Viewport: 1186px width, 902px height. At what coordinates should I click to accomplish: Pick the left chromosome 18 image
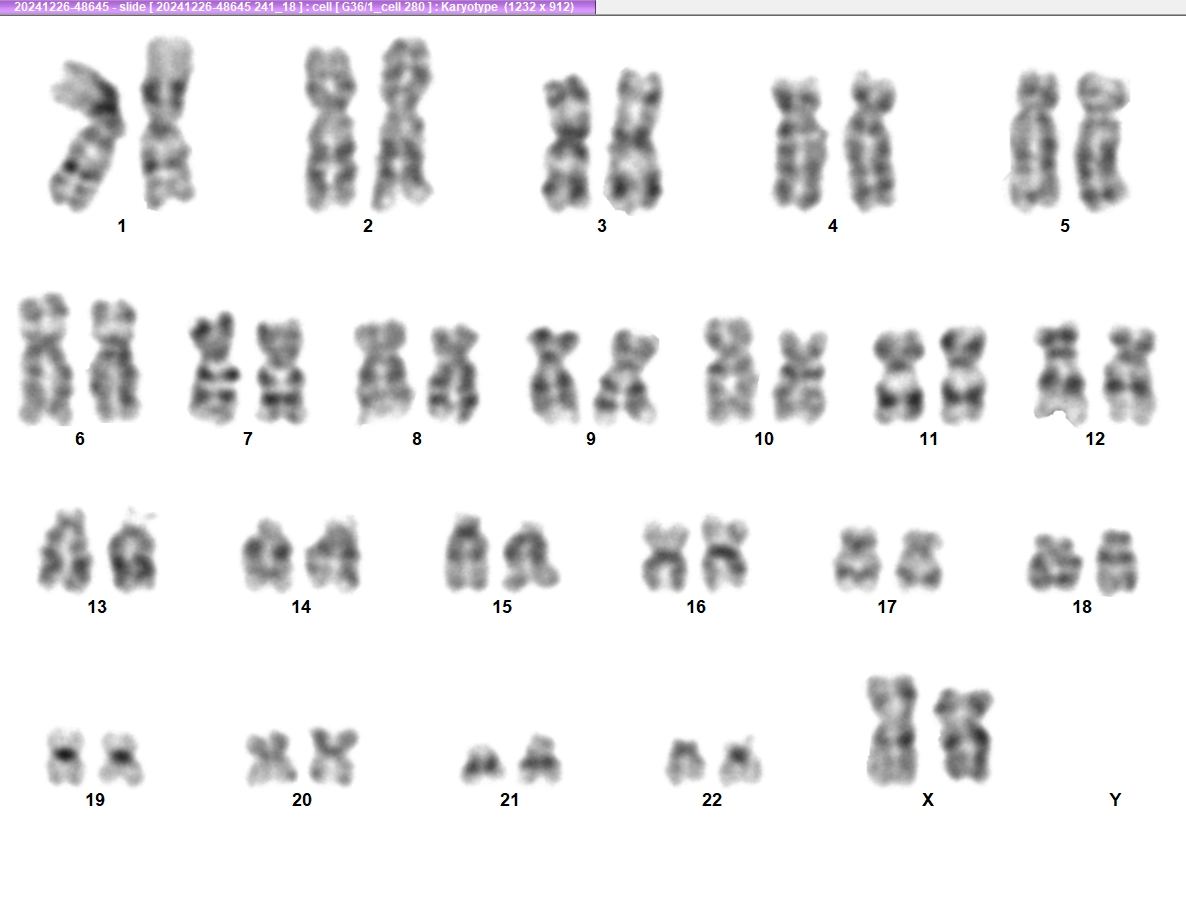(x=1054, y=563)
